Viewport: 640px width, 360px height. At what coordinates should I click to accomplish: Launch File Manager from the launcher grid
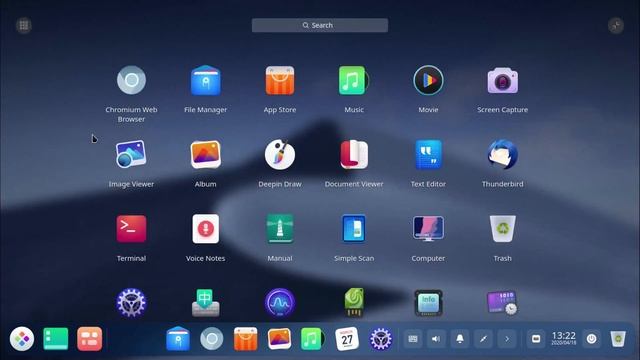pos(206,80)
